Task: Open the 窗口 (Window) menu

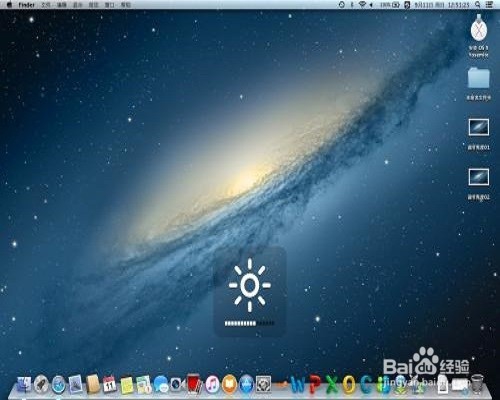Action: [x=110, y=5]
